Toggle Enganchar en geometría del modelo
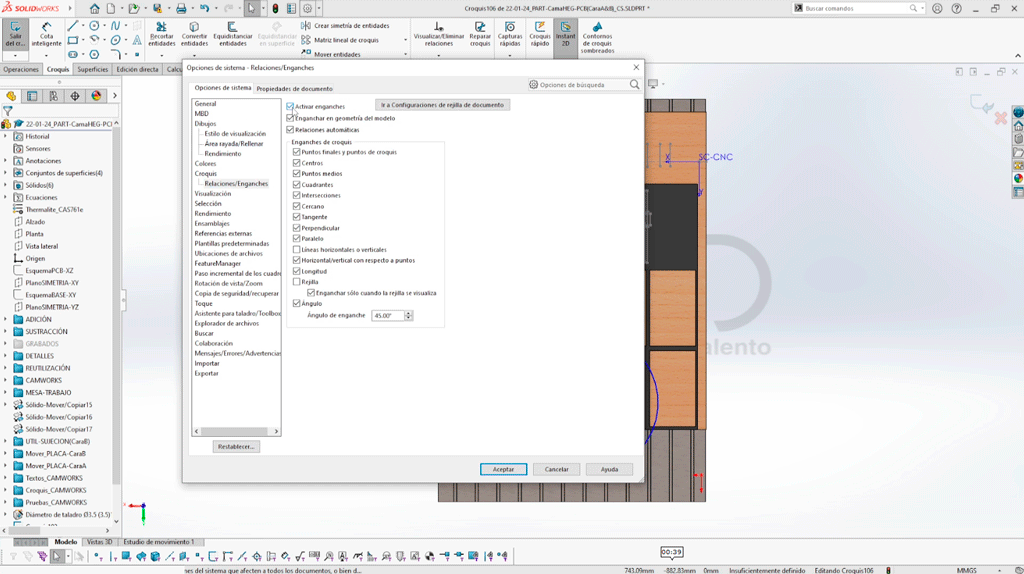 [x=290, y=118]
